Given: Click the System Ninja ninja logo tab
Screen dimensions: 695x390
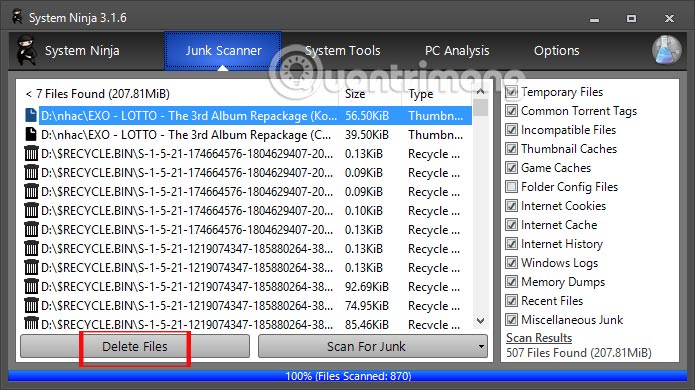Looking at the screenshot, I should pyautogui.click(x=27, y=51).
